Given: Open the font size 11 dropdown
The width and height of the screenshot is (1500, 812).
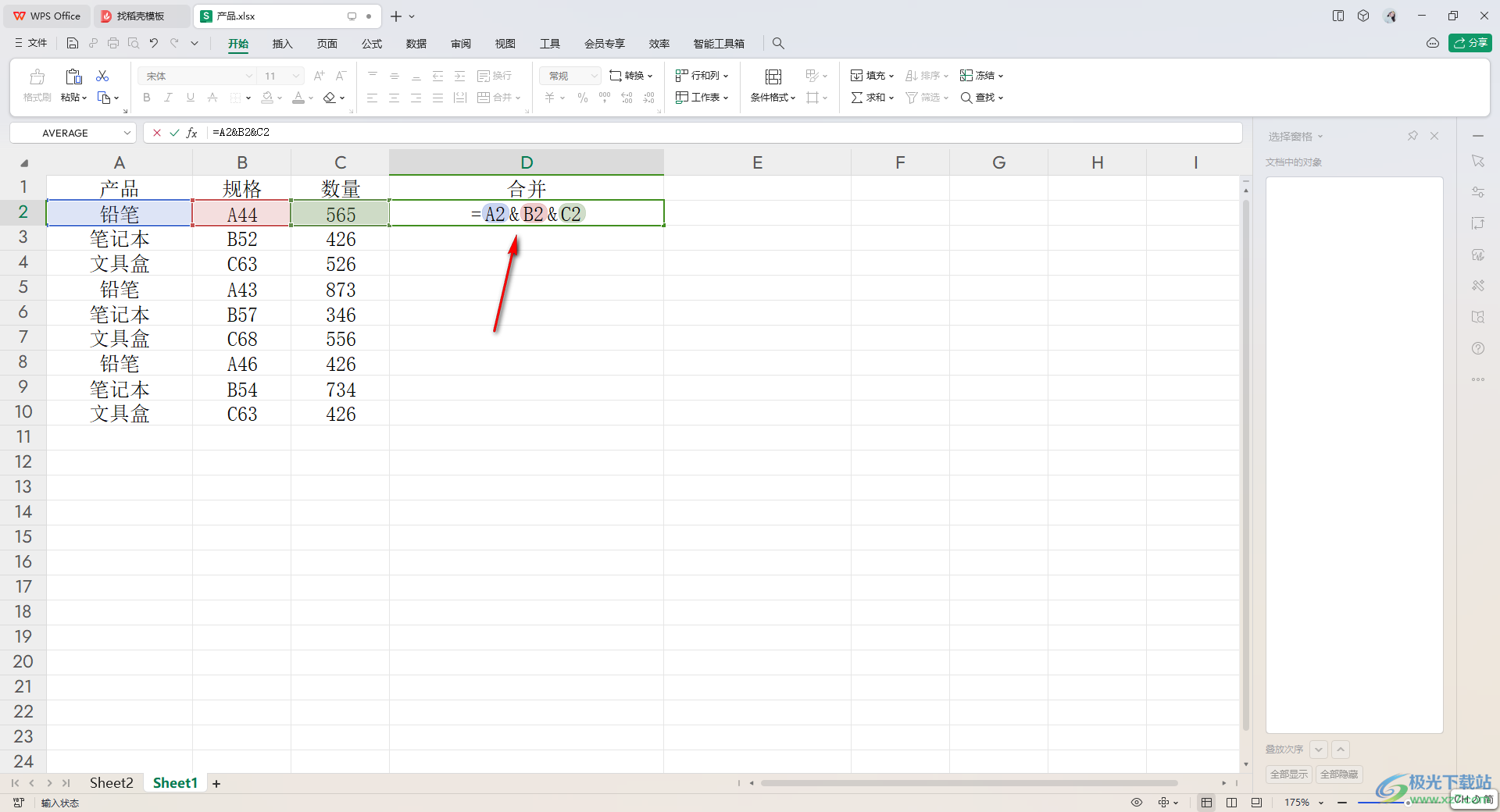Looking at the screenshot, I should point(296,76).
